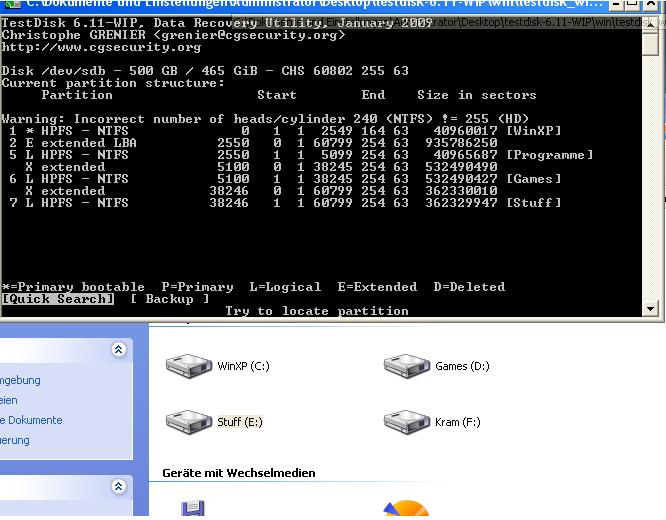The image size is (666, 520).
Task: Click the floppy disk drive icon
Action: 193,509
